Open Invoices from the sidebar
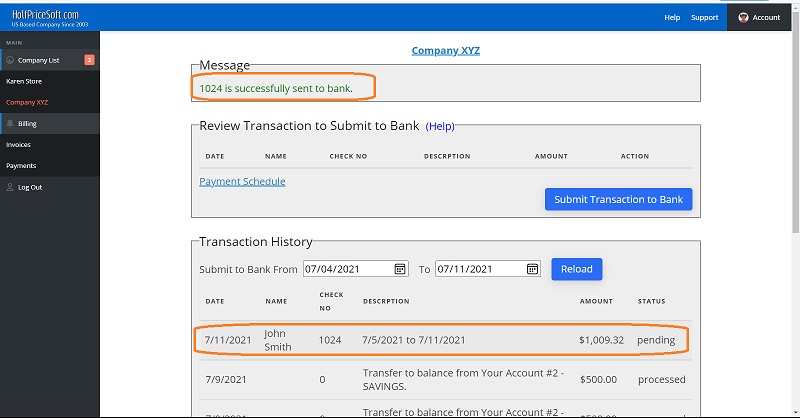This screenshot has height=418, width=800. [18, 144]
